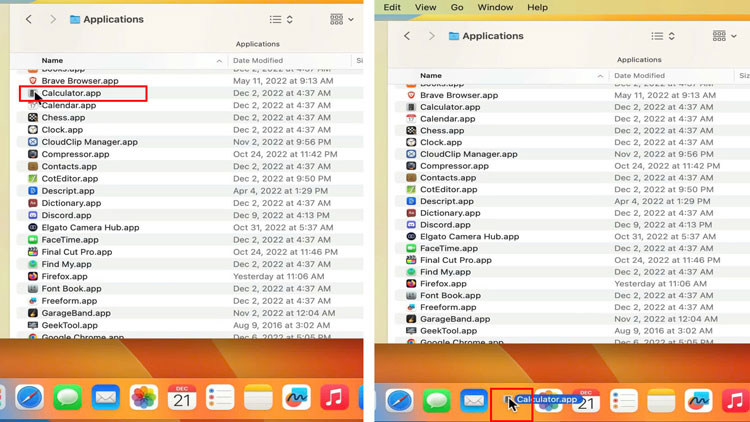The height and width of the screenshot is (422, 750).
Task: Go back in the left Finder window
Action: click(x=29, y=19)
